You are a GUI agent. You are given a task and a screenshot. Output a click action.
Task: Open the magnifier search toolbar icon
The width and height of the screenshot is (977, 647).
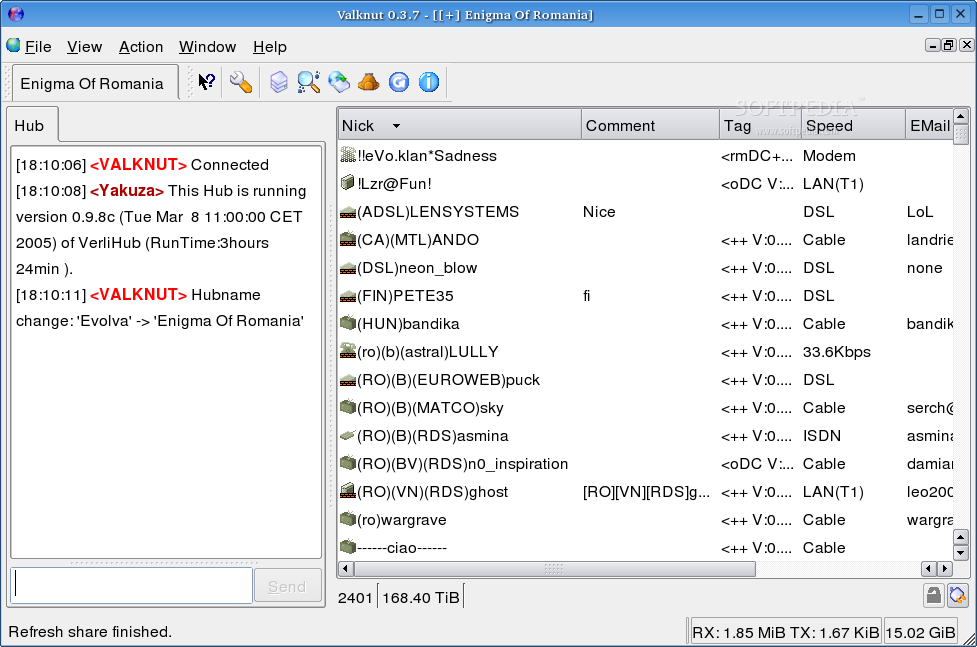[308, 82]
